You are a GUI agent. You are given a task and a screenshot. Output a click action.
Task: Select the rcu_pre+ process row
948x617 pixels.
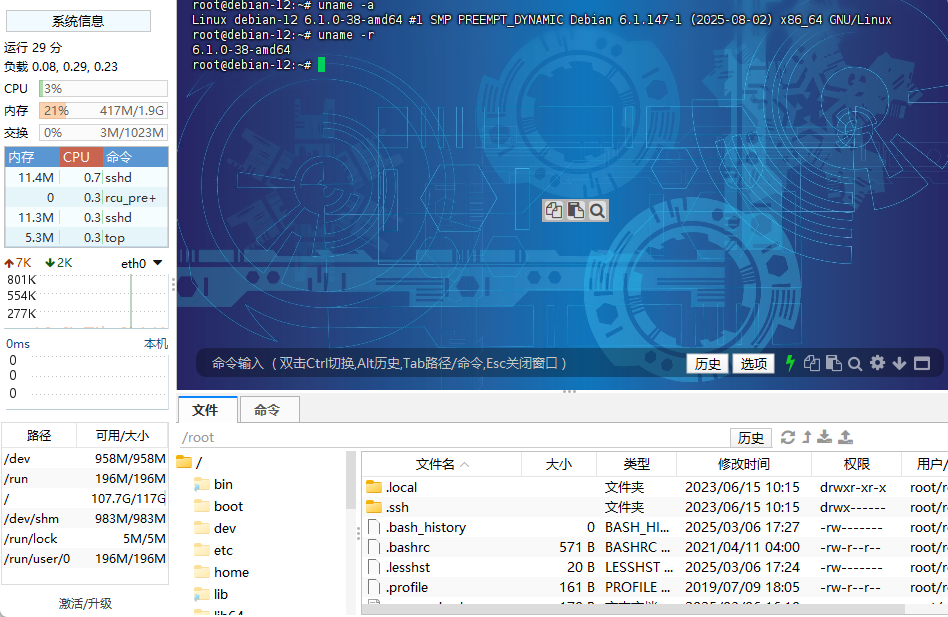86,198
